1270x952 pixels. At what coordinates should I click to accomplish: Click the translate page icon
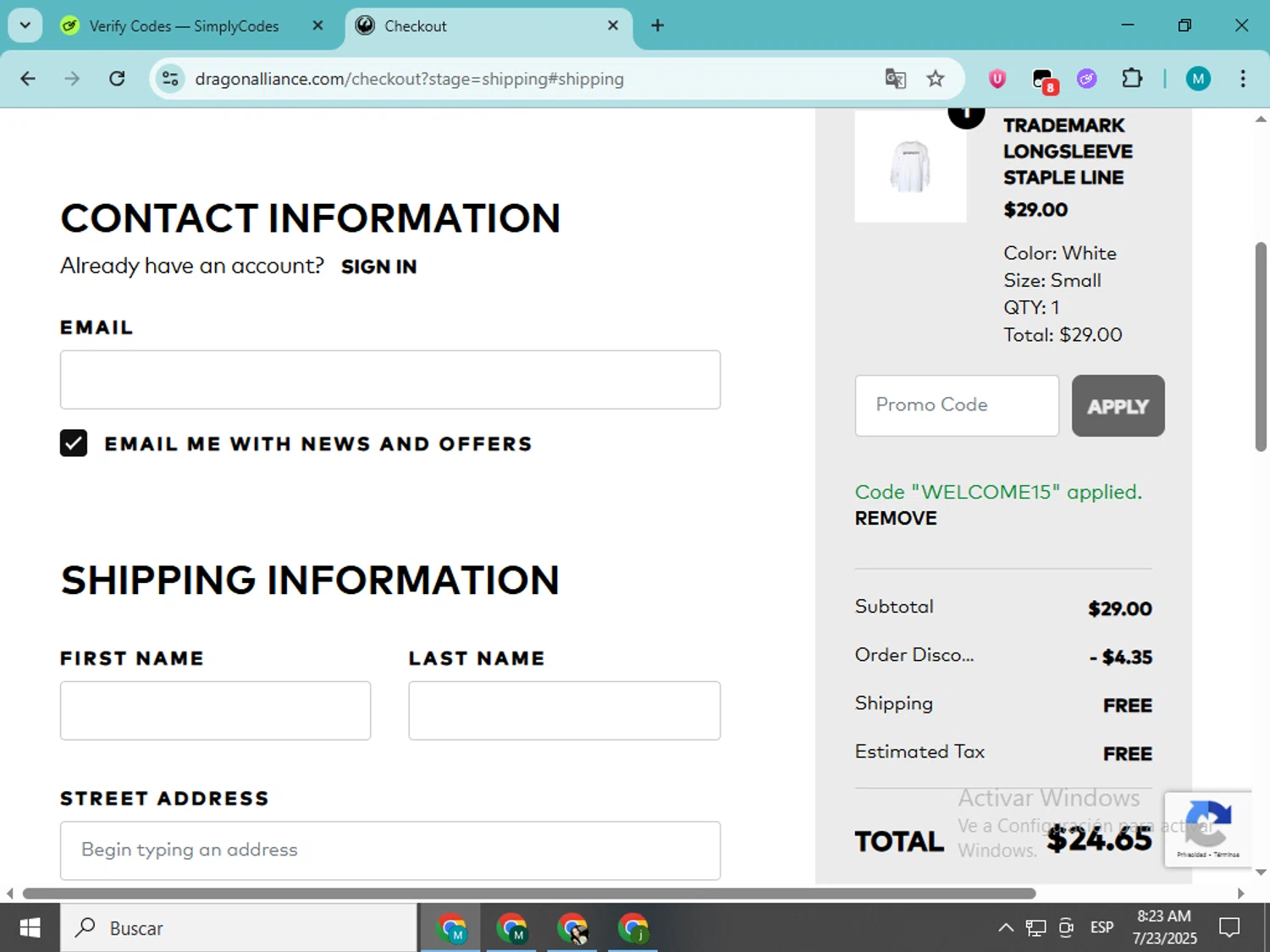coord(895,79)
